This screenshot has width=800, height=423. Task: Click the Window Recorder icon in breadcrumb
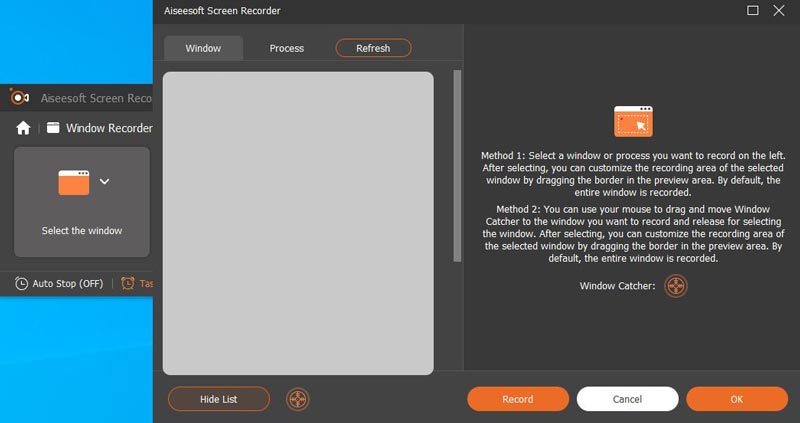[53, 128]
